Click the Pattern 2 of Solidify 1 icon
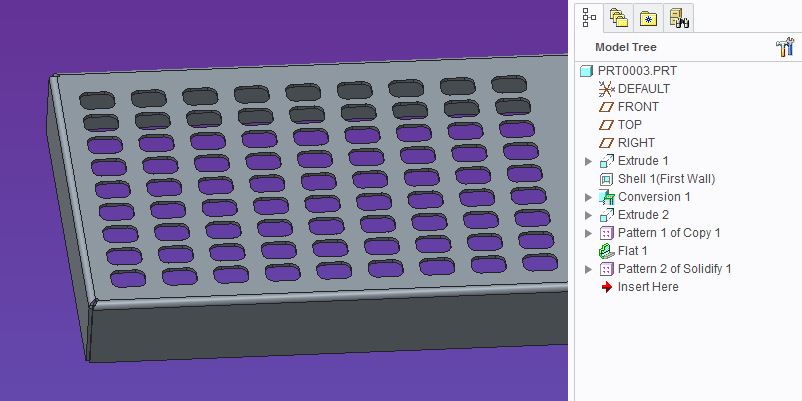The height and width of the screenshot is (401, 802). point(607,269)
